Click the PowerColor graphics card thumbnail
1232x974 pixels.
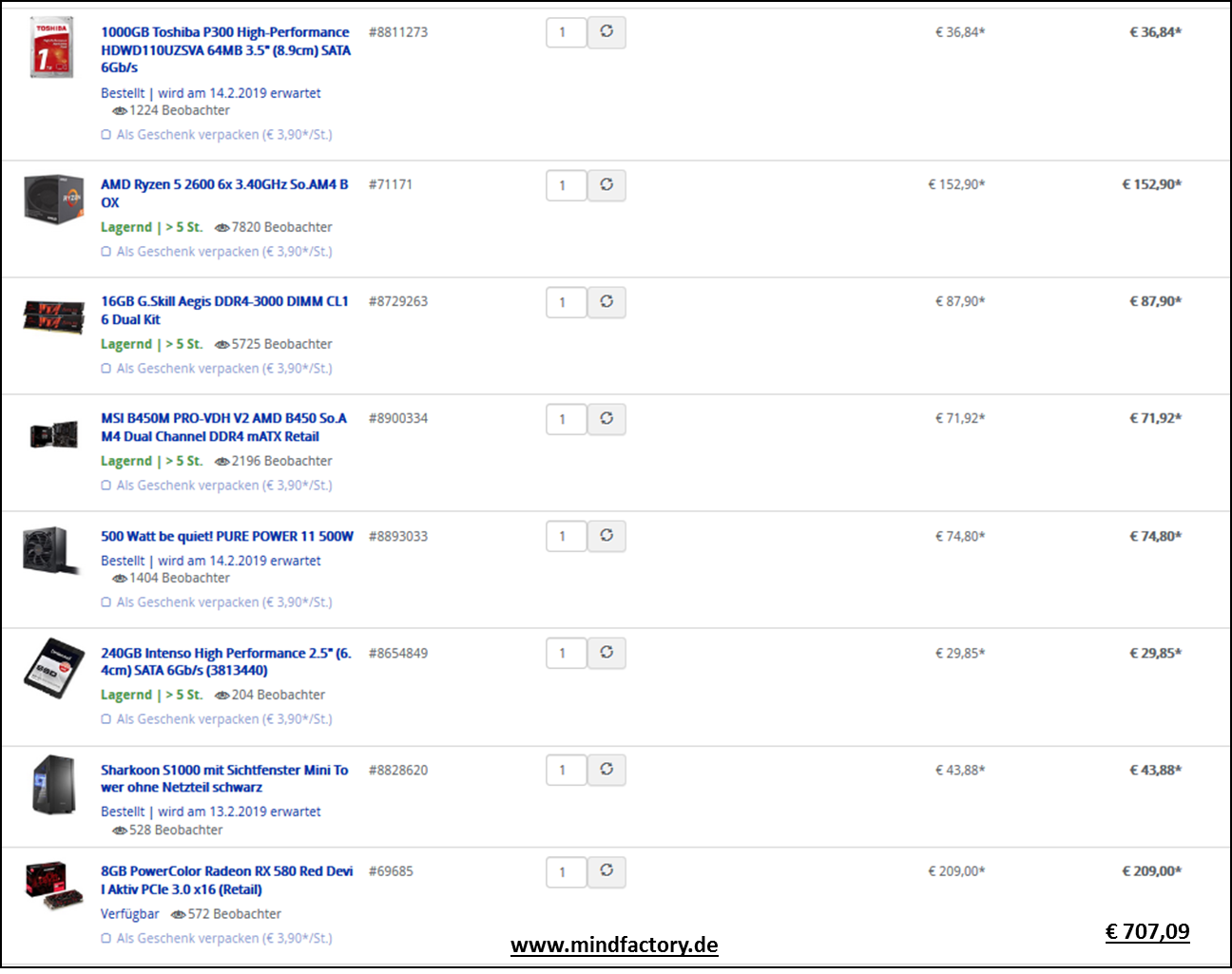click(54, 886)
